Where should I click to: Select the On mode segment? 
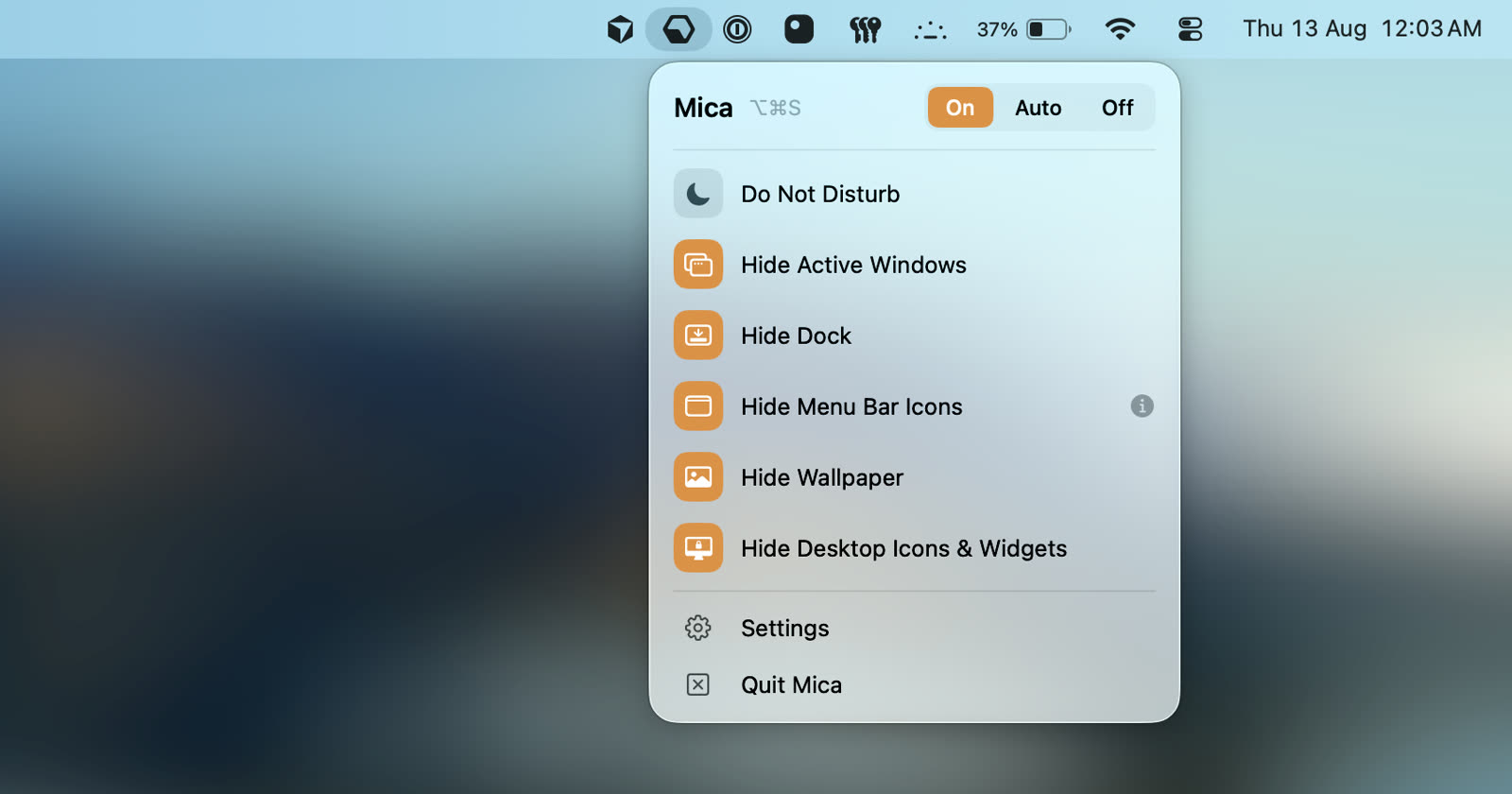point(960,108)
